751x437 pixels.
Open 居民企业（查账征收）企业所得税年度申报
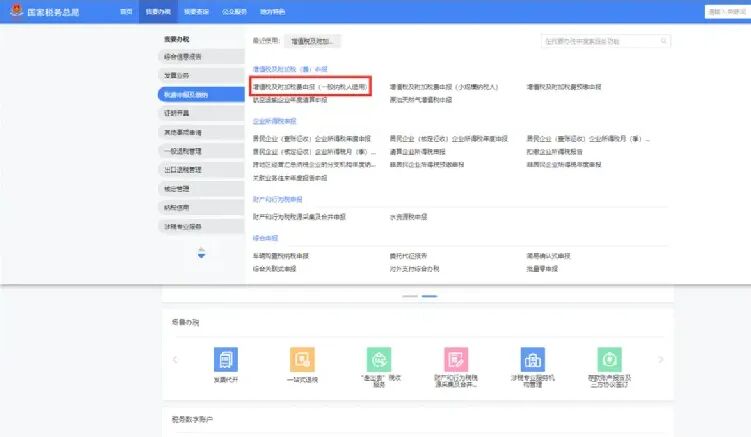(312, 138)
